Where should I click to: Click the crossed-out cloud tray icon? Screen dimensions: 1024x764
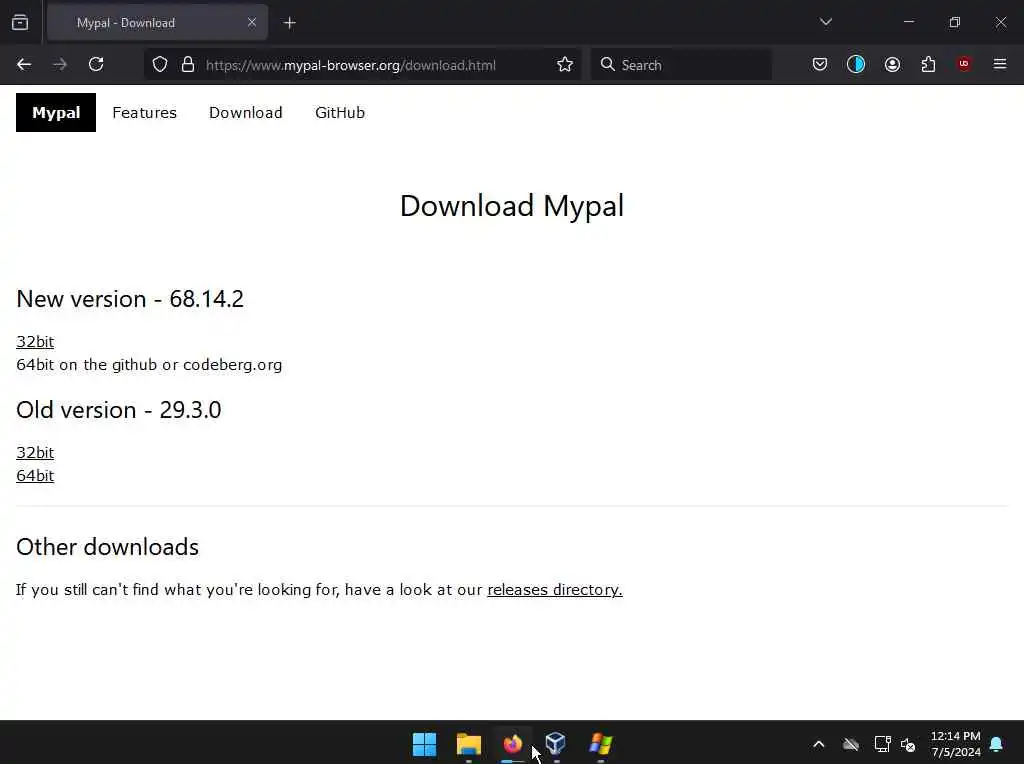(x=850, y=744)
